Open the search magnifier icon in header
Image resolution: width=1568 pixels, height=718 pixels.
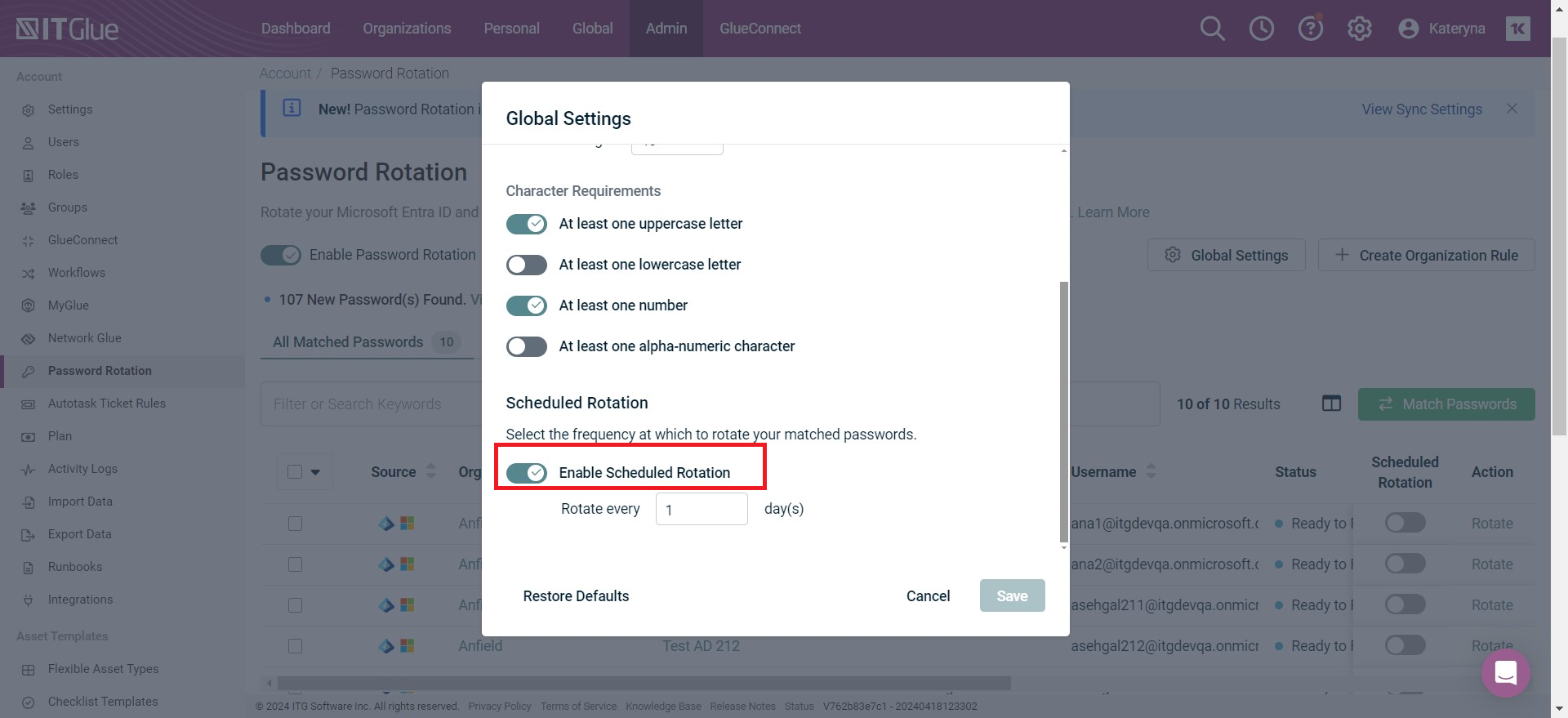1212,29
